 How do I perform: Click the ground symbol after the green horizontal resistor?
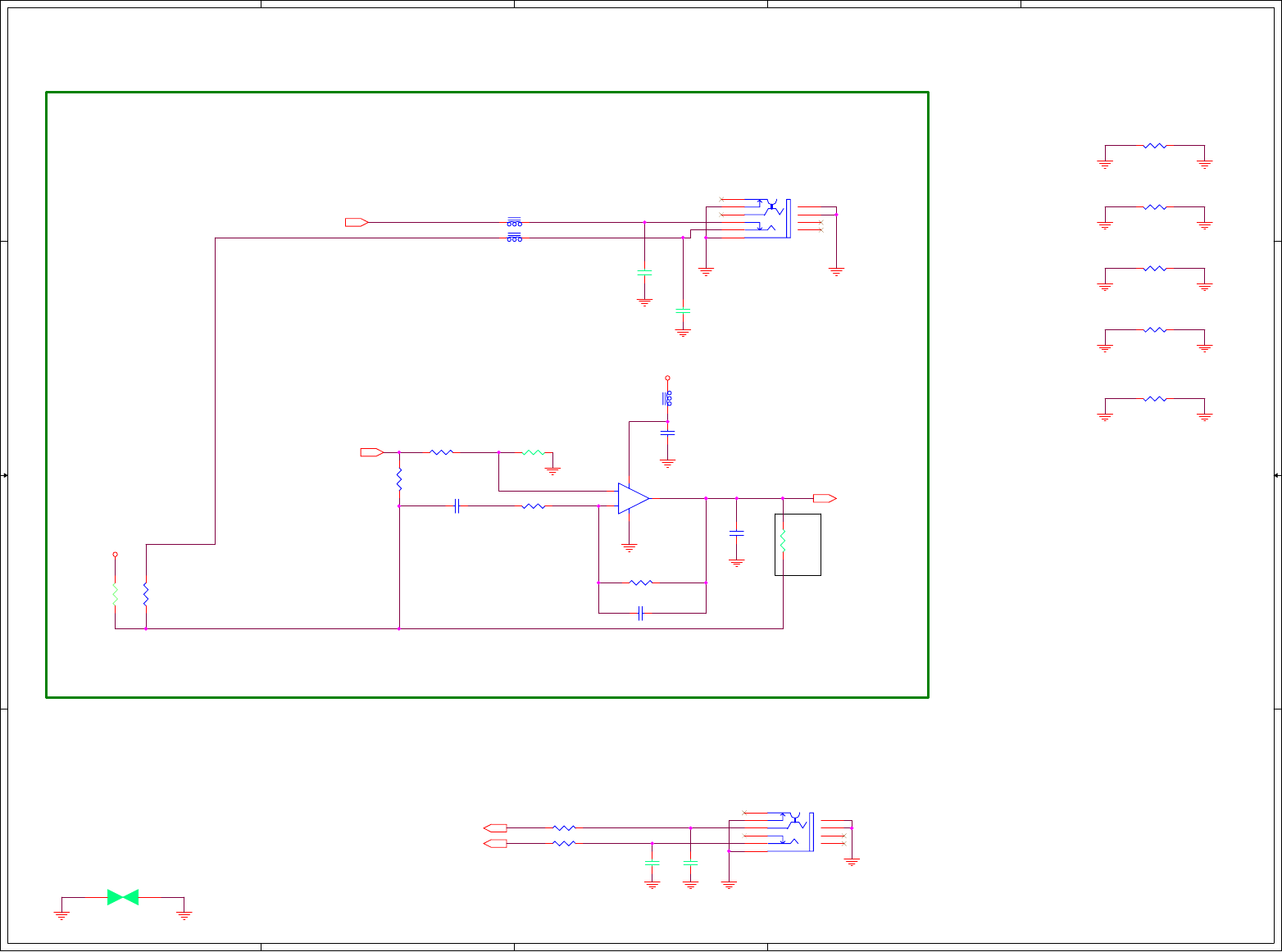552,471
